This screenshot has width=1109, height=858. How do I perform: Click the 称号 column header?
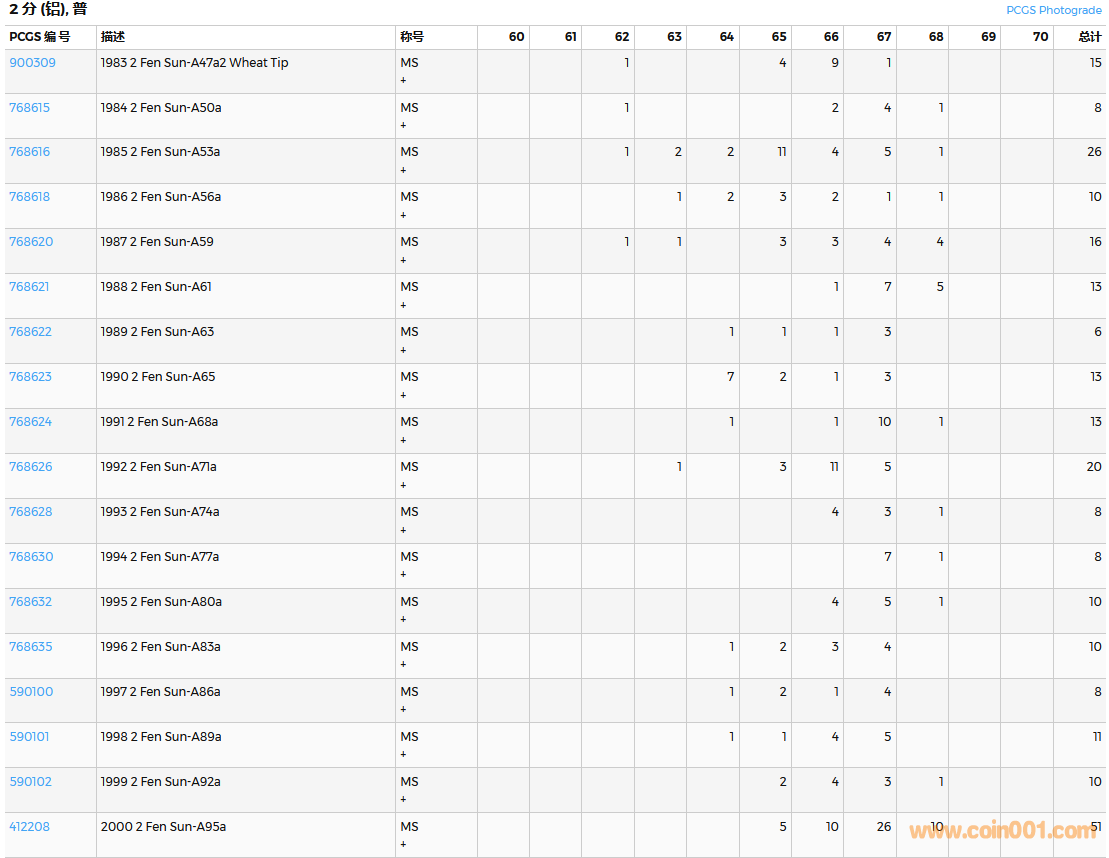click(x=412, y=37)
